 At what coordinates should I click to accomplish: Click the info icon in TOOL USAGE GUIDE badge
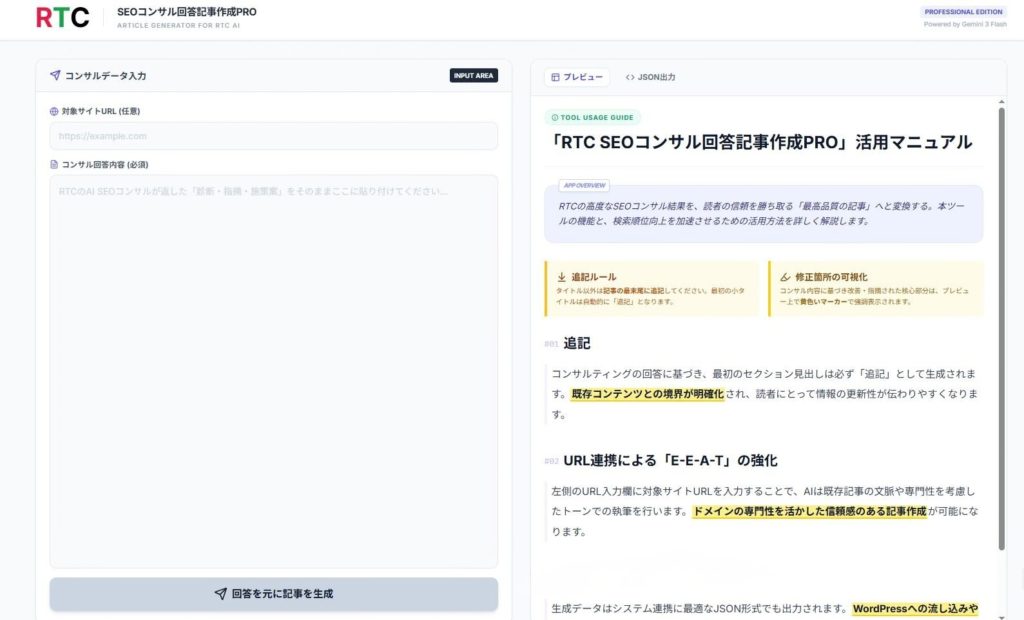(x=555, y=117)
